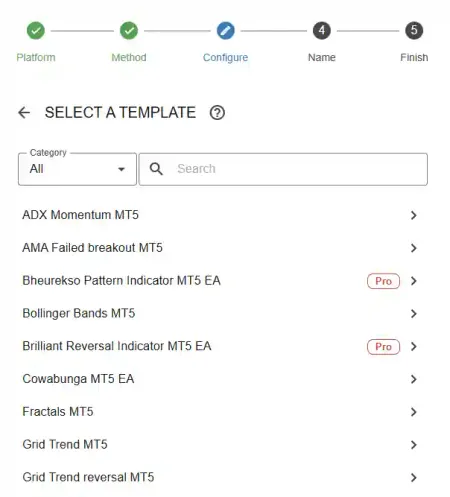Click the Configure step pencil icon
The width and height of the screenshot is (450, 497).
pos(226,31)
